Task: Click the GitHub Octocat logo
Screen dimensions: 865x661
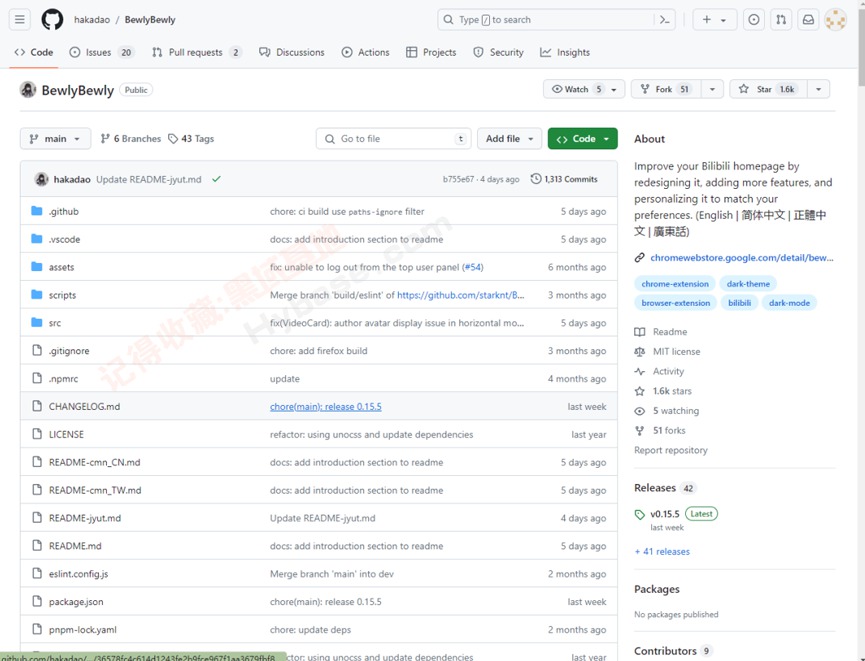Action: (52, 20)
